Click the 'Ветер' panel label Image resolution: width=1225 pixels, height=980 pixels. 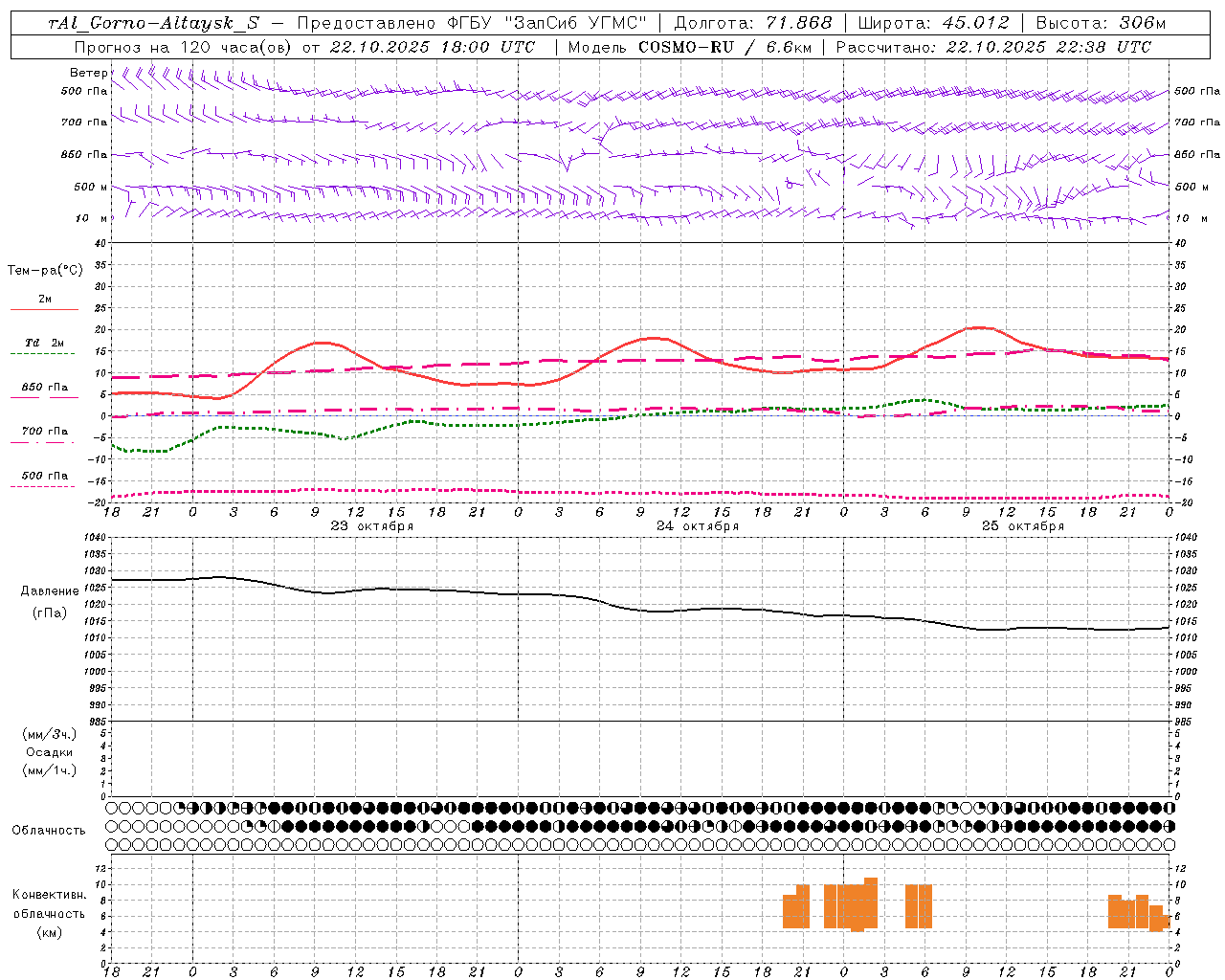pyautogui.click(x=89, y=73)
